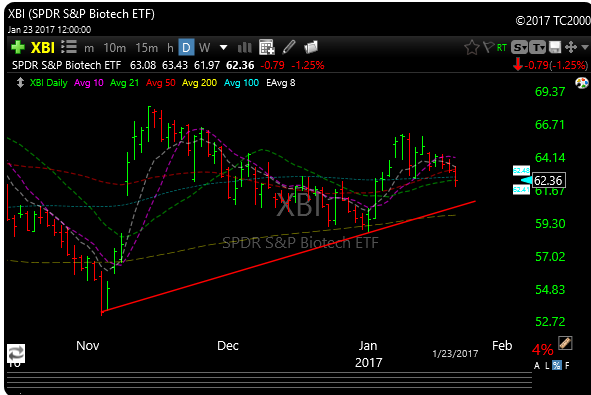Viewport: 591px width, 395px height.
Task: Click the flag icon in toolbar
Action: pyautogui.click(x=488, y=47)
